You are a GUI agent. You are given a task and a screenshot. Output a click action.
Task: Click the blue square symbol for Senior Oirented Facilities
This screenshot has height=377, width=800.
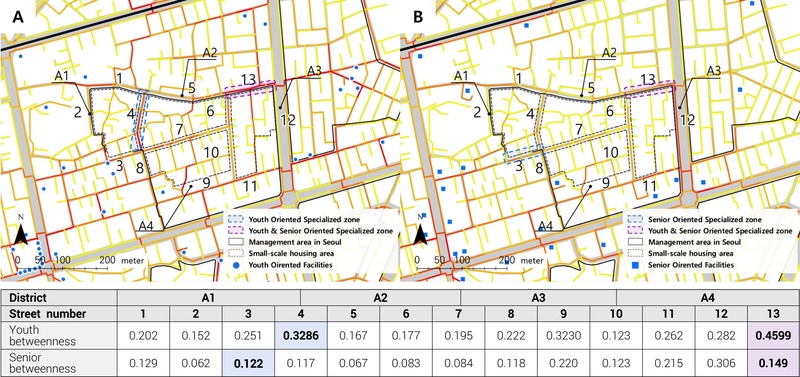634,264
